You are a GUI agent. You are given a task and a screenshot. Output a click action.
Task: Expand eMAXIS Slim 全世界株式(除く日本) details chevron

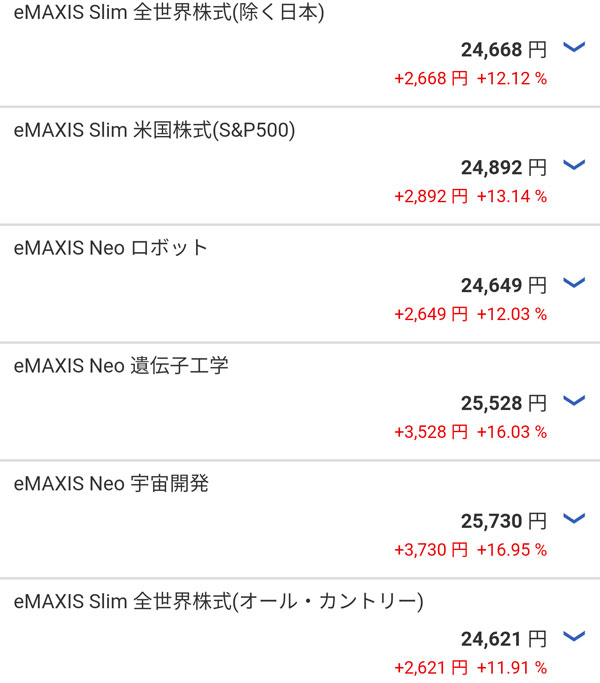click(573, 47)
